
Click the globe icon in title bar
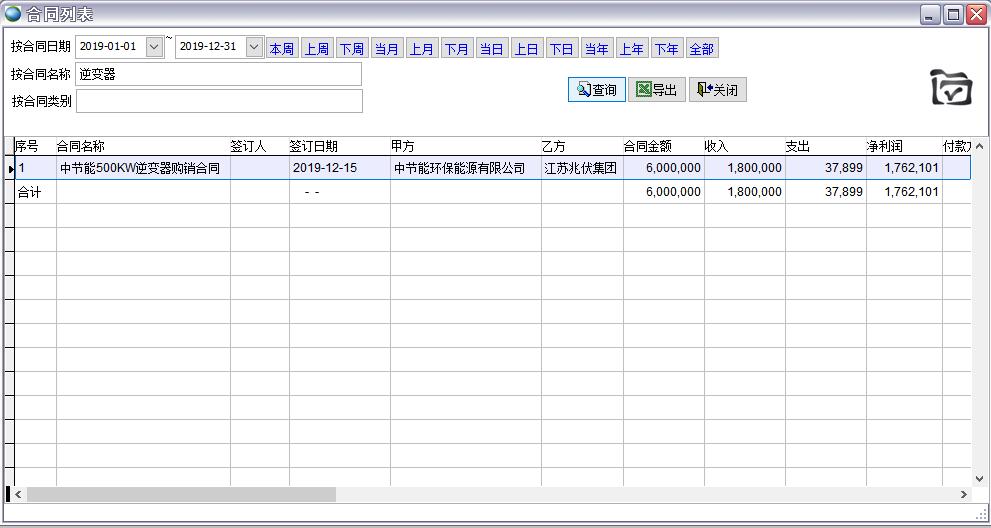click(13, 14)
